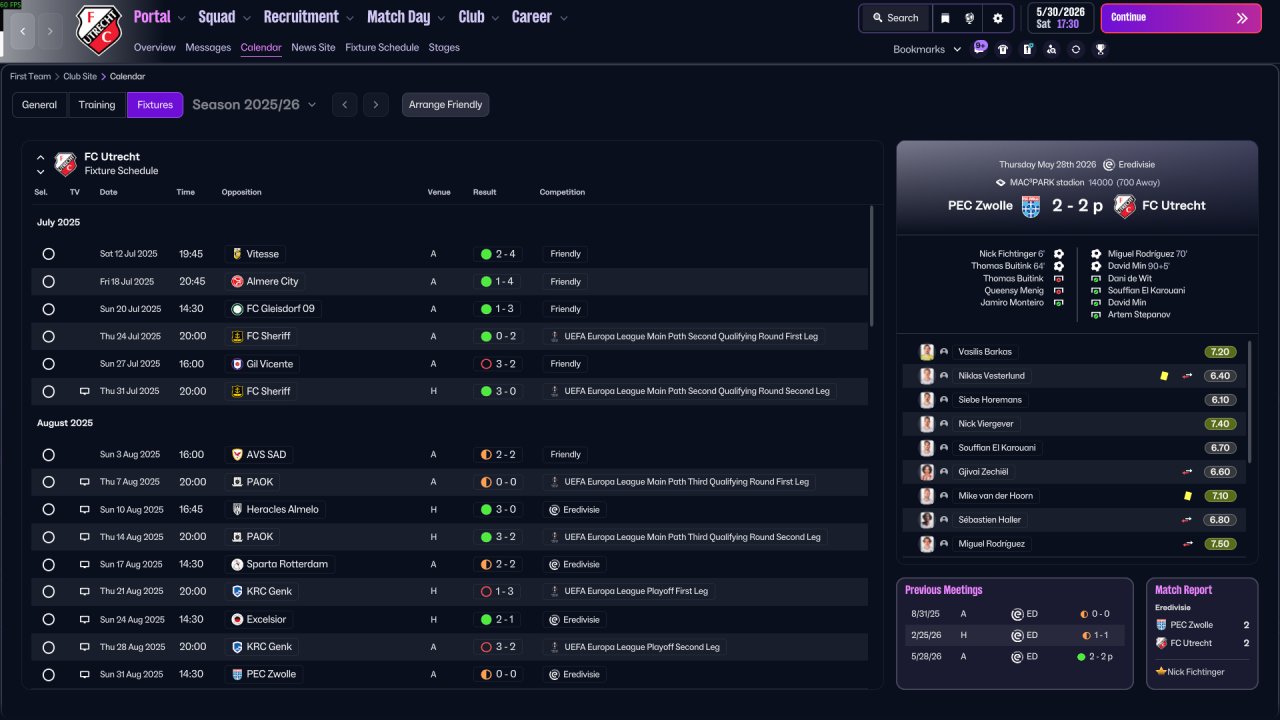Viewport: 1280px width, 720px height.
Task: Open the Fixture Schedule tab
Action: [382, 47]
